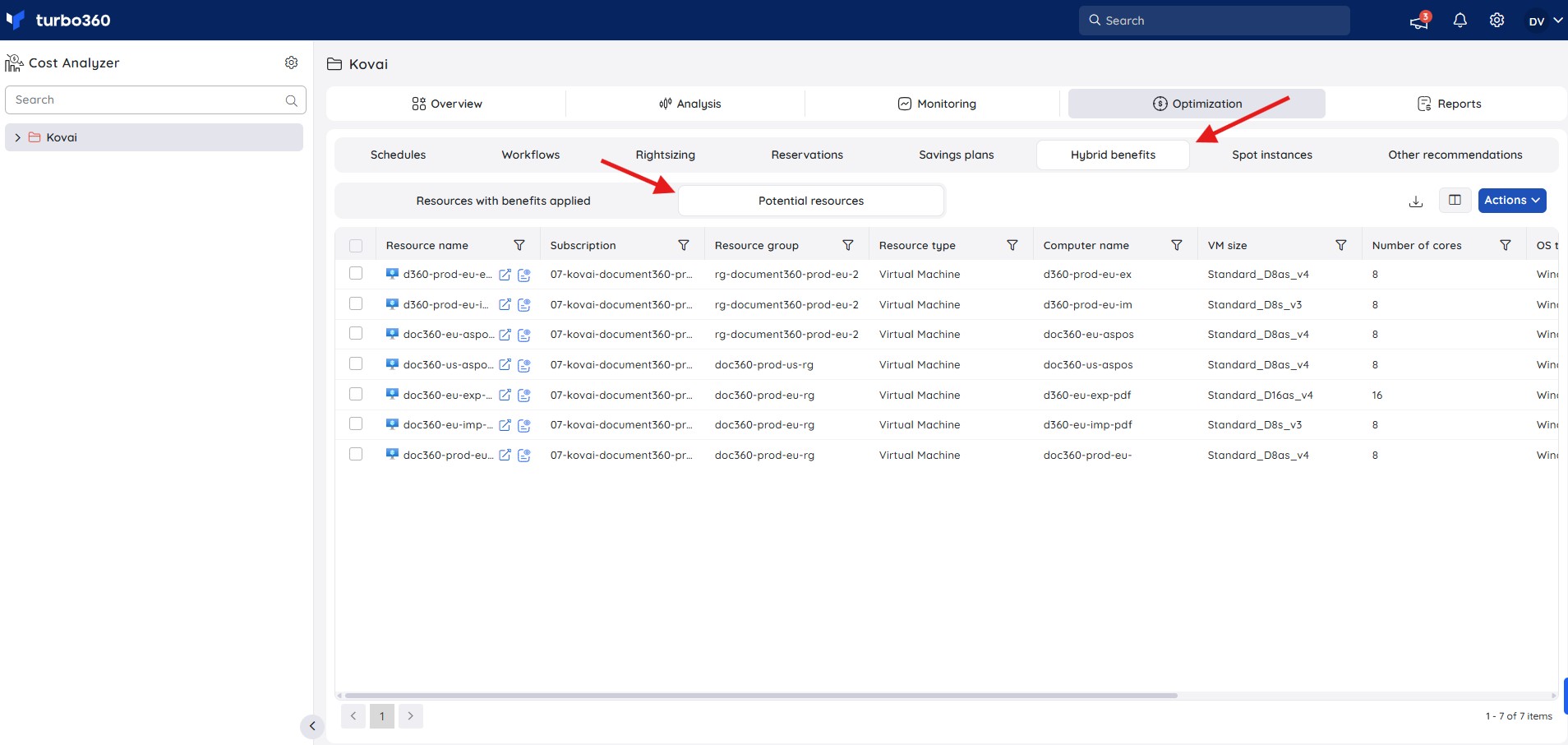The height and width of the screenshot is (745, 1568).
Task: Filter the Computer name column
Action: 1177,245
